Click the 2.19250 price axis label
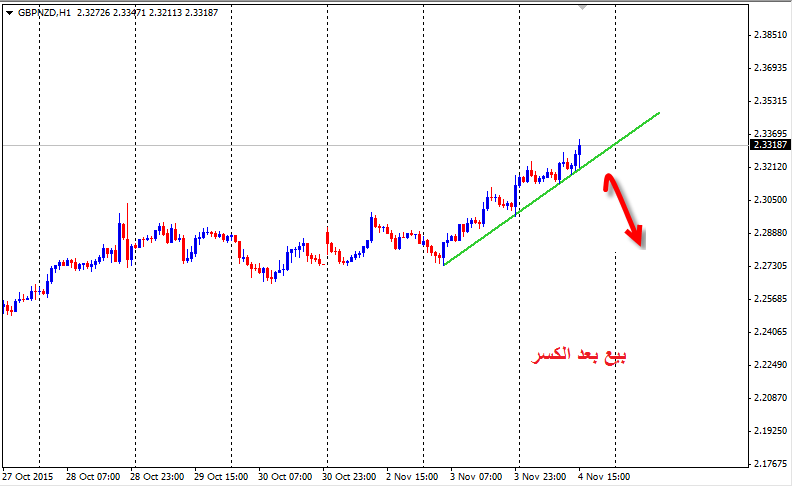 770,430
